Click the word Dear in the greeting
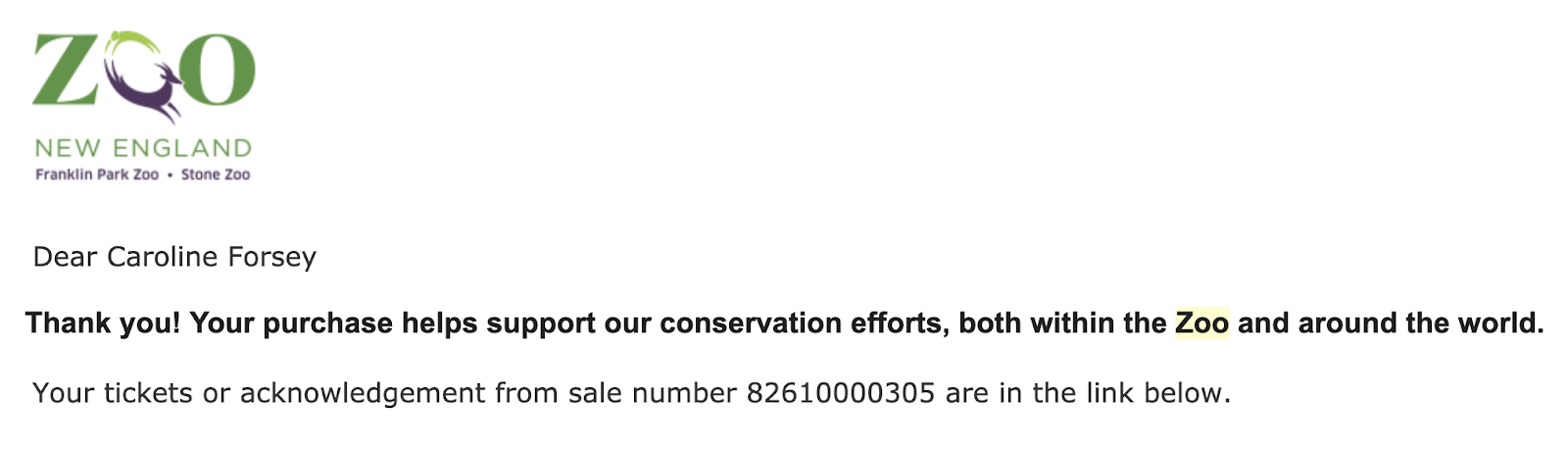Image resolution: width=1568 pixels, height=449 pixels. 65,257
